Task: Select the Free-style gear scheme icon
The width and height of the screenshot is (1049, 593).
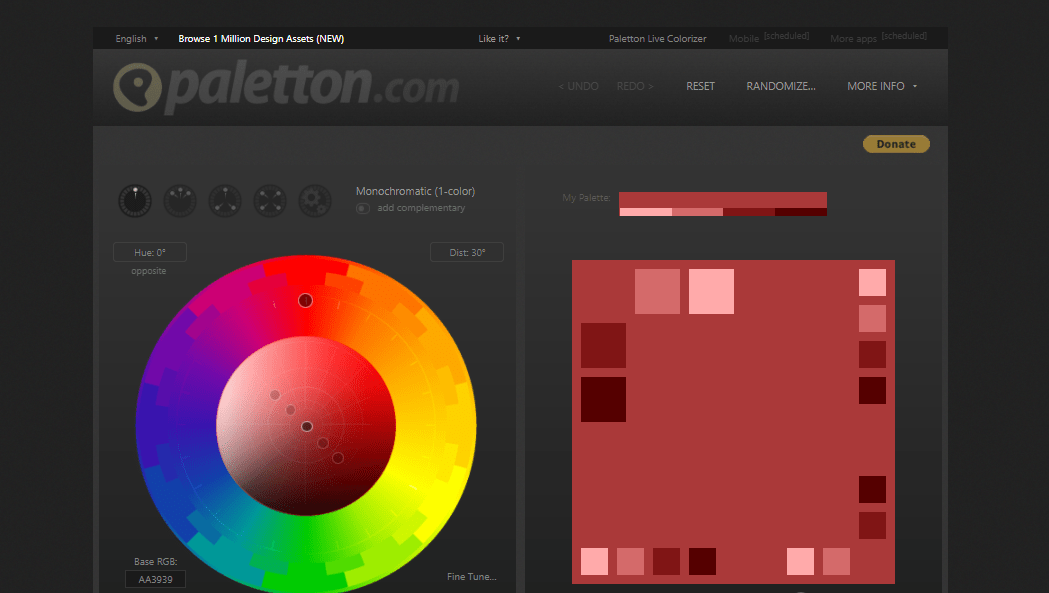Action: coord(314,201)
